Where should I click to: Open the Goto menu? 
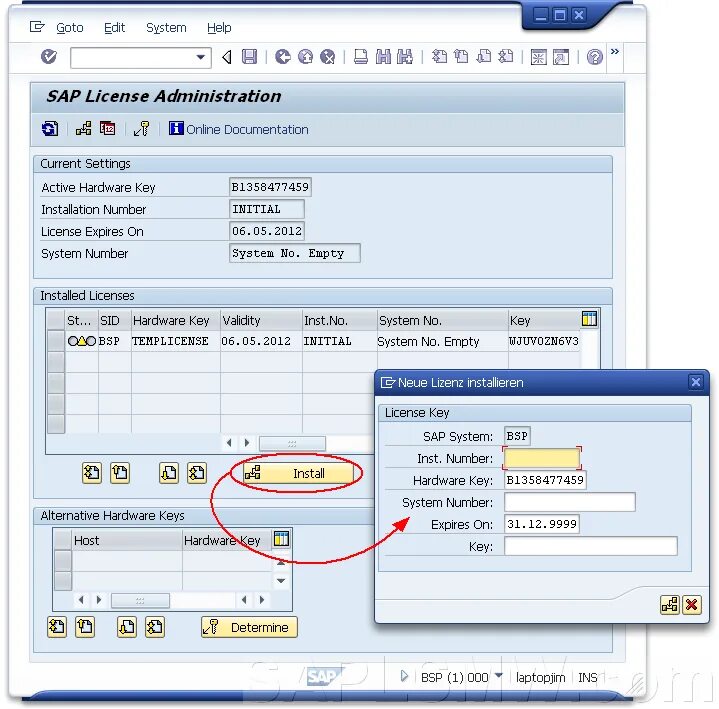pyautogui.click(x=70, y=28)
